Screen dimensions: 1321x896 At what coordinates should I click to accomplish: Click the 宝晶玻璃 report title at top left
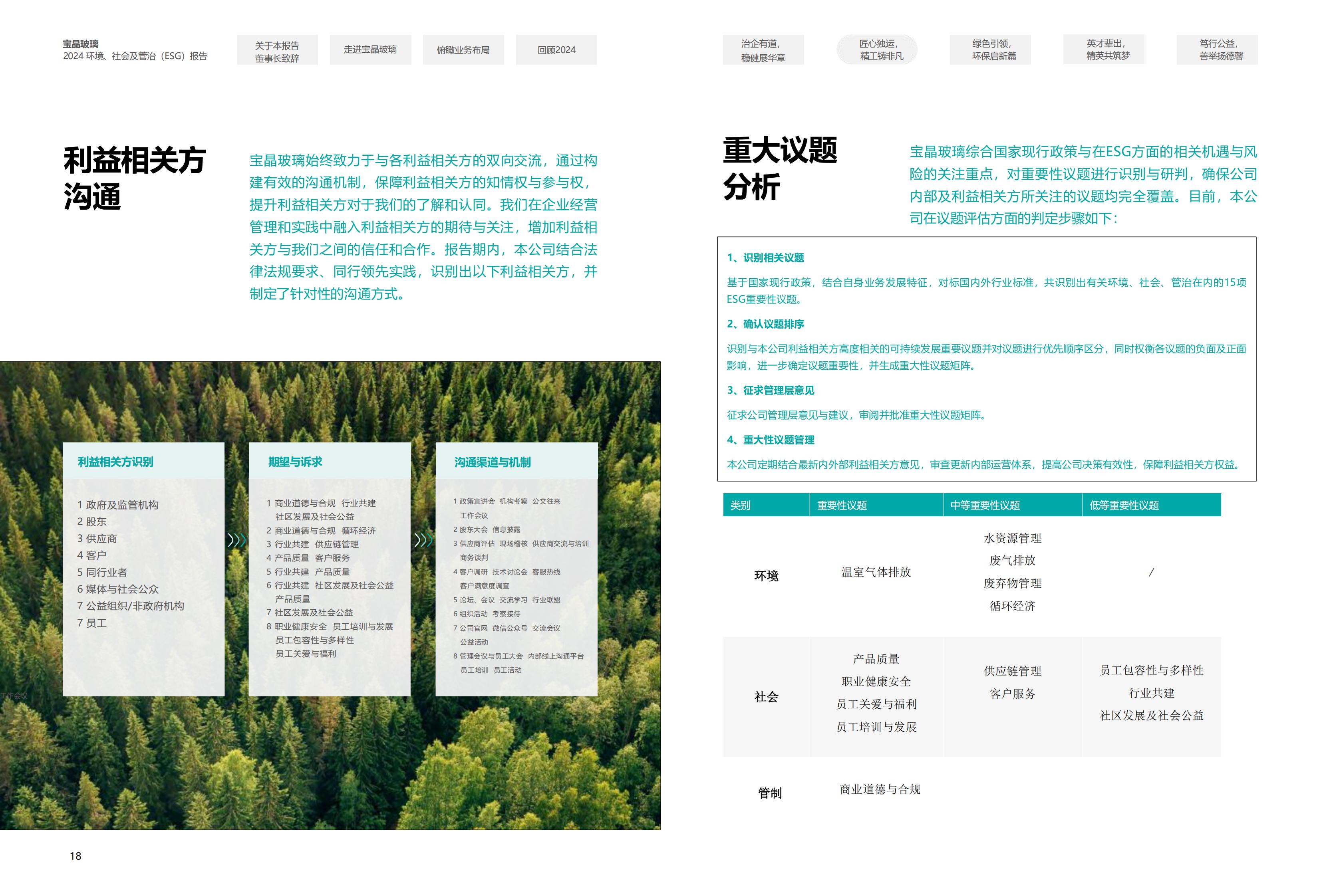[81, 44]
